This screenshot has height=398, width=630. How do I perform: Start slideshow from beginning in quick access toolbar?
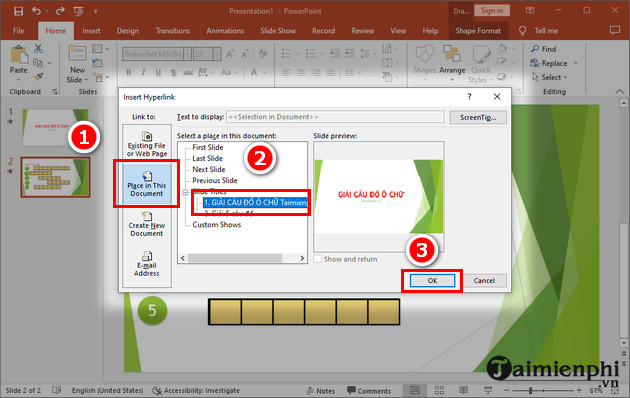(x=78, y=11)
